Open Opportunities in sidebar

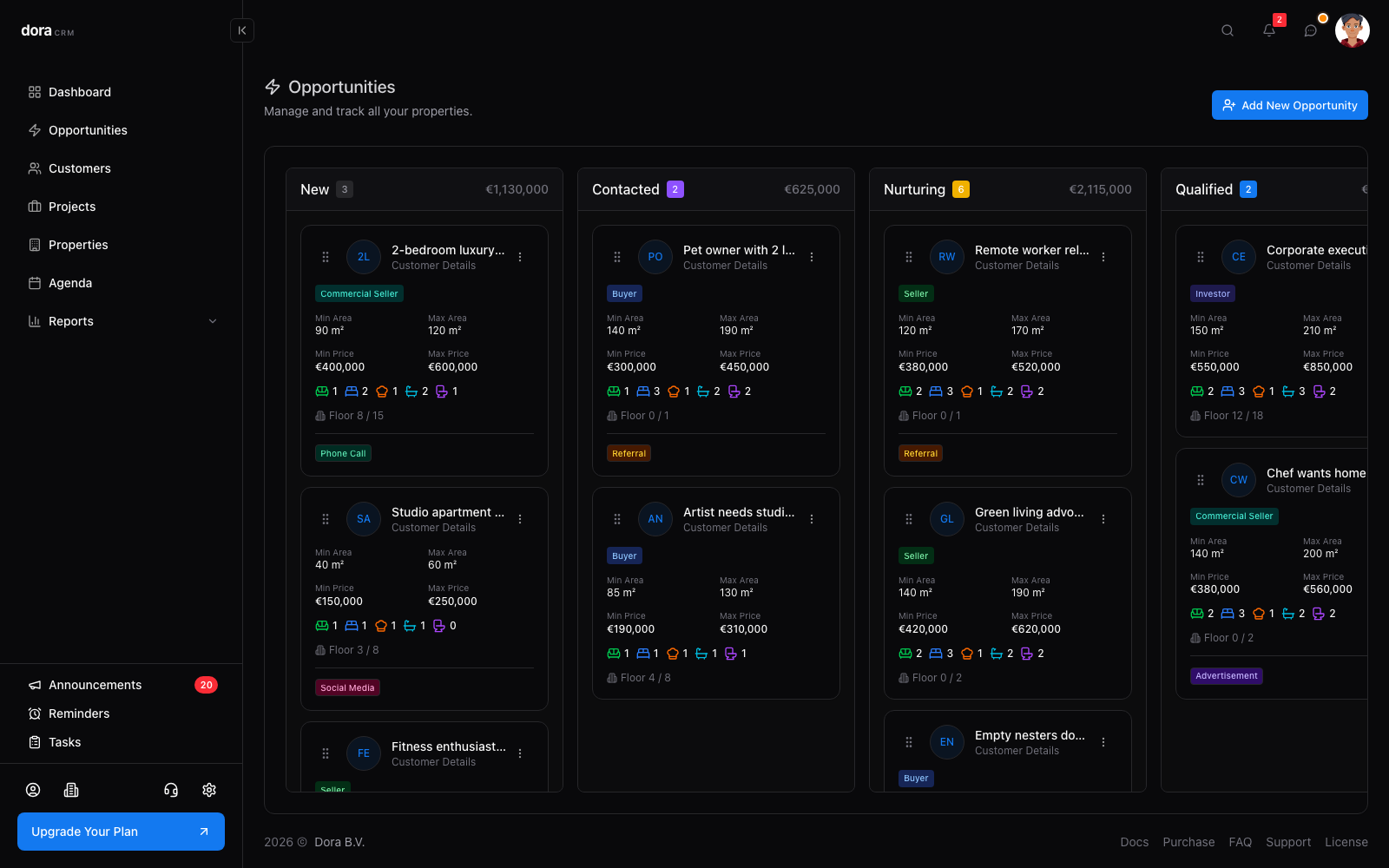(x=122, y=130)
